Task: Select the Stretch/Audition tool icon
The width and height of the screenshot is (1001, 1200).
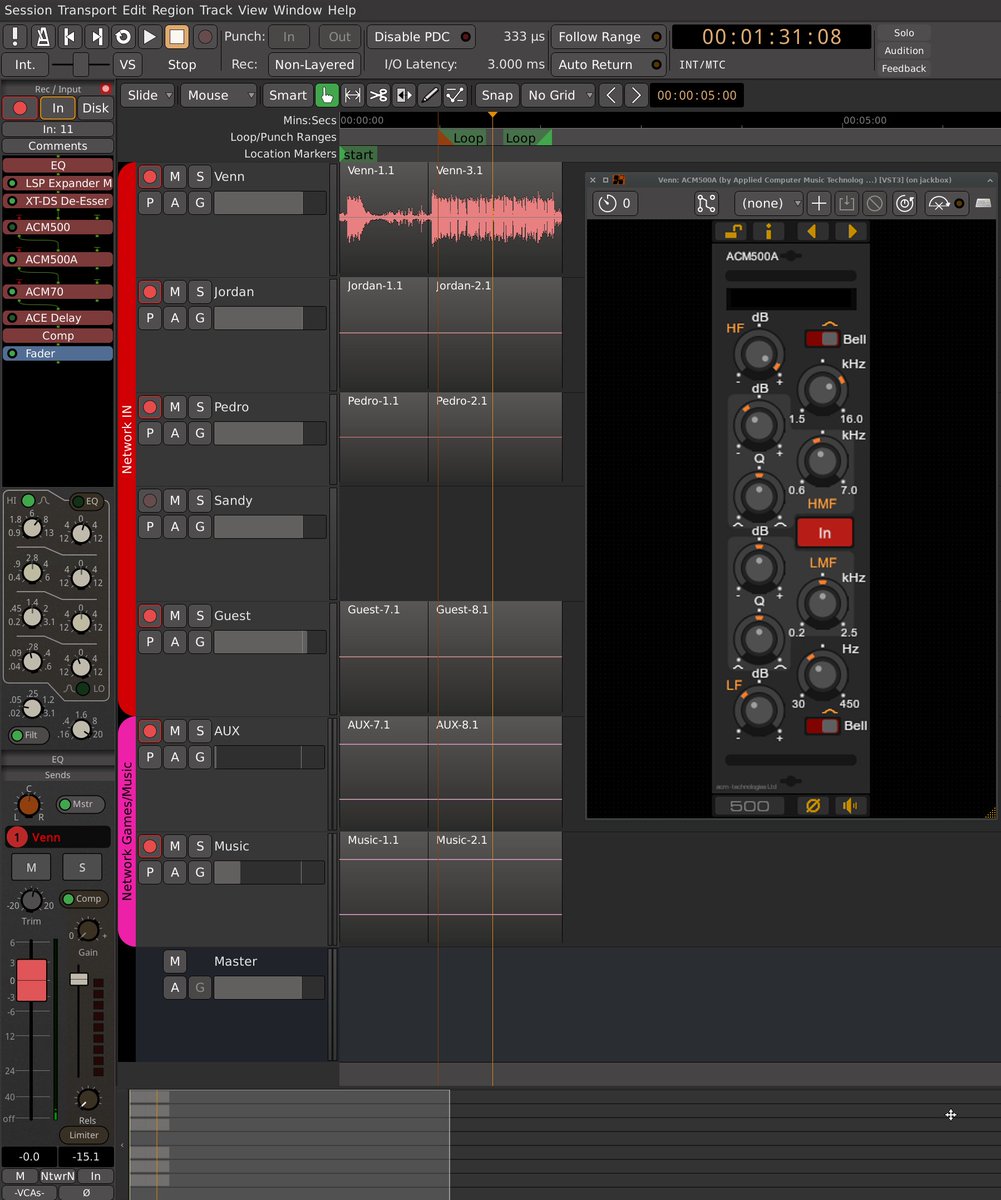Action: (404, 95)
